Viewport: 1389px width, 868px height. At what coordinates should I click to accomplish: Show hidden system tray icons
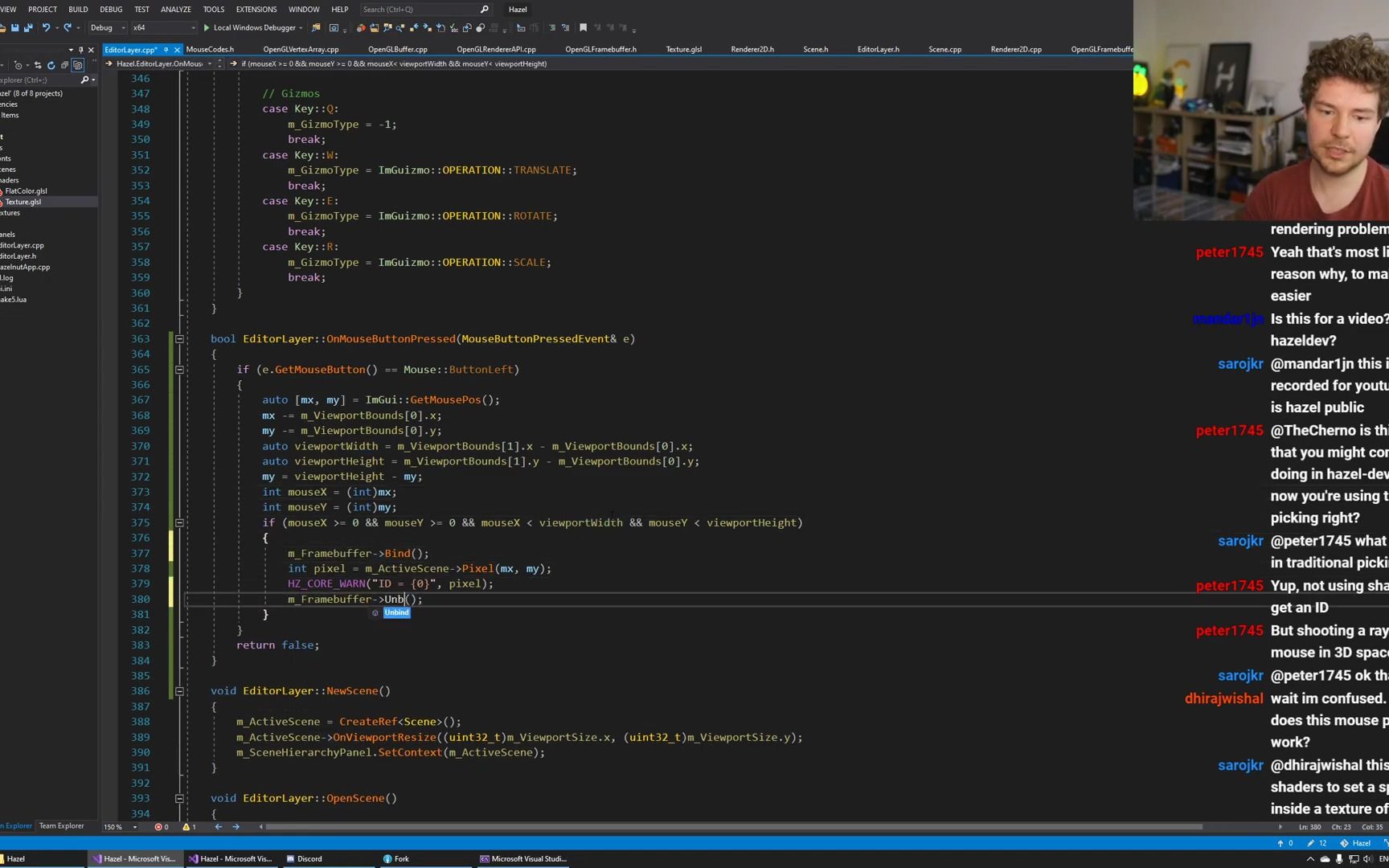[x=1310, y=859]
